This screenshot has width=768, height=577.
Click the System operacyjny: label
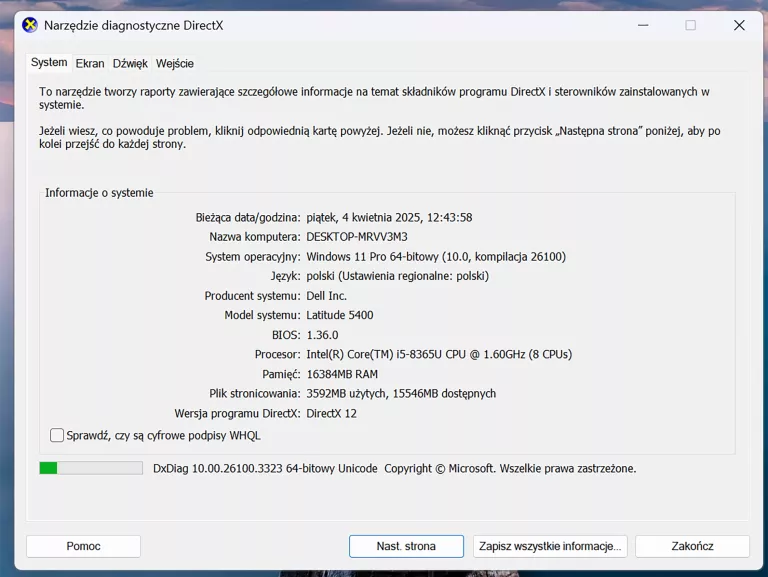pos(253,257)
